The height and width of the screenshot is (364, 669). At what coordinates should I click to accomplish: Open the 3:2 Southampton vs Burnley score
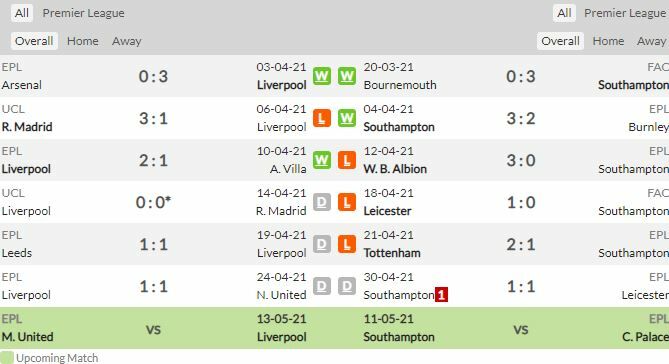click(521, 119)
